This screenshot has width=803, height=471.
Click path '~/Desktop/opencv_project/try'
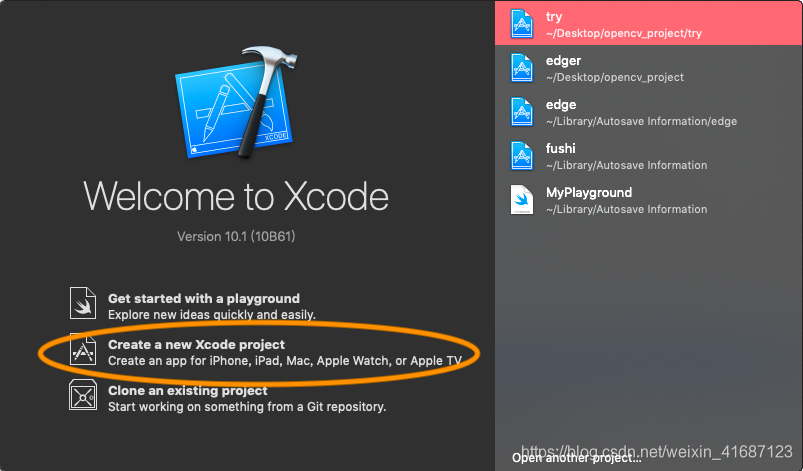point(624,33)
